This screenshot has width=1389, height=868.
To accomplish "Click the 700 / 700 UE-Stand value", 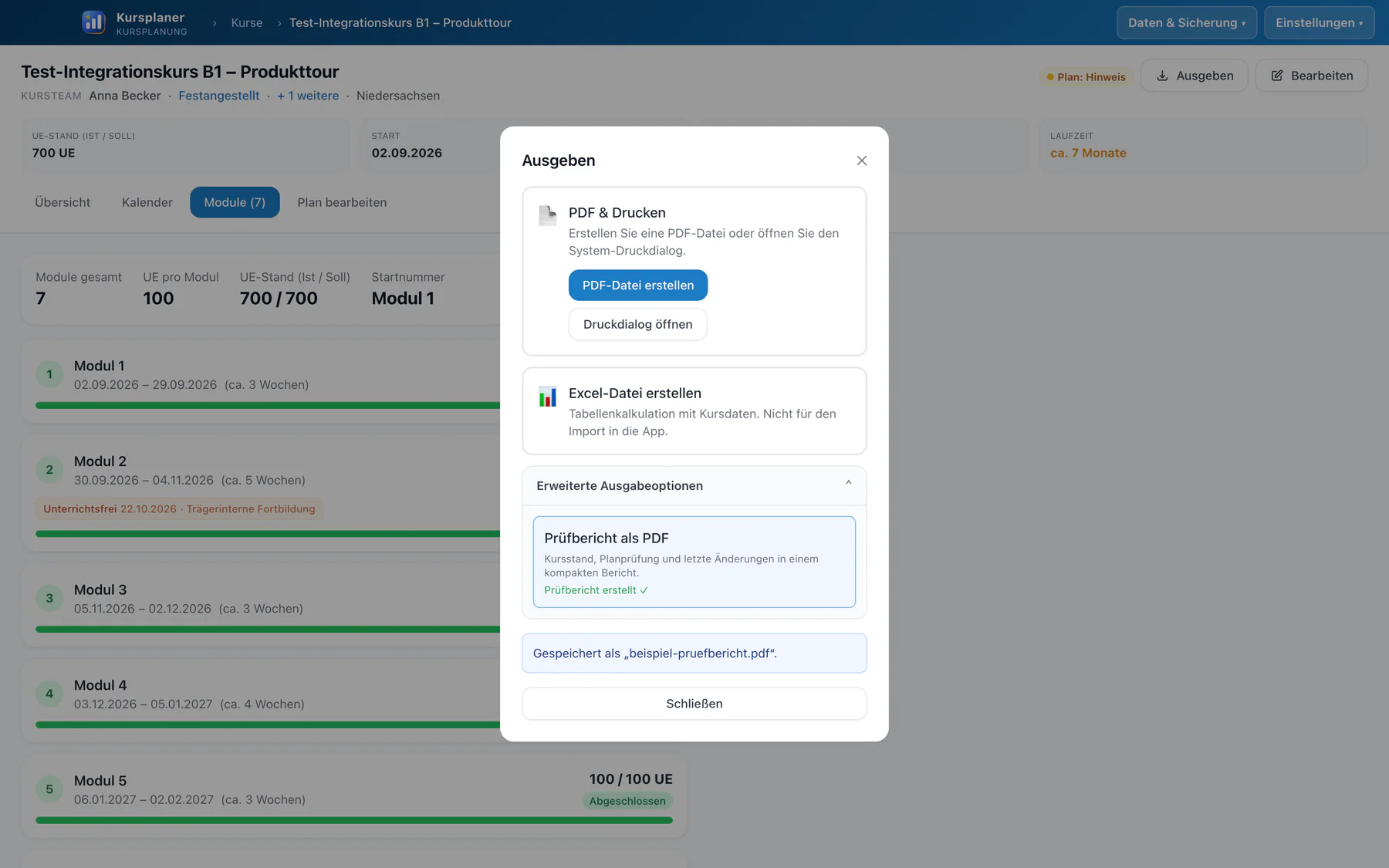I will (279, 299).
